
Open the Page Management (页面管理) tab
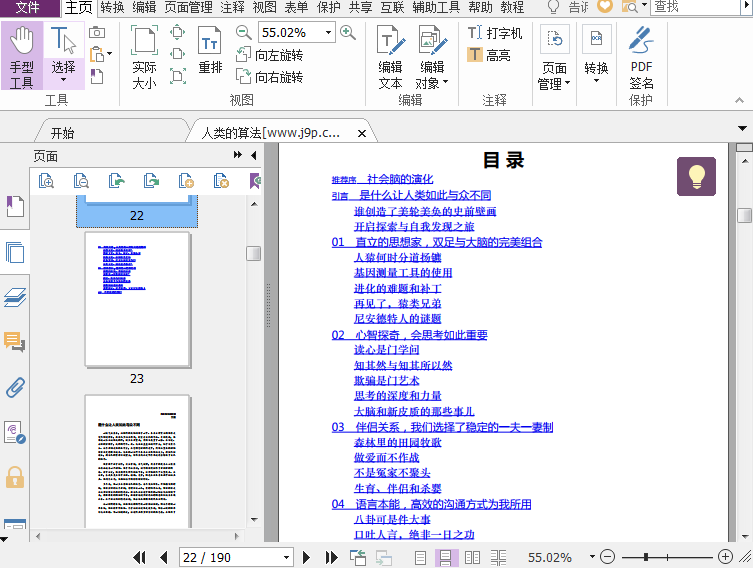point(188,7)
